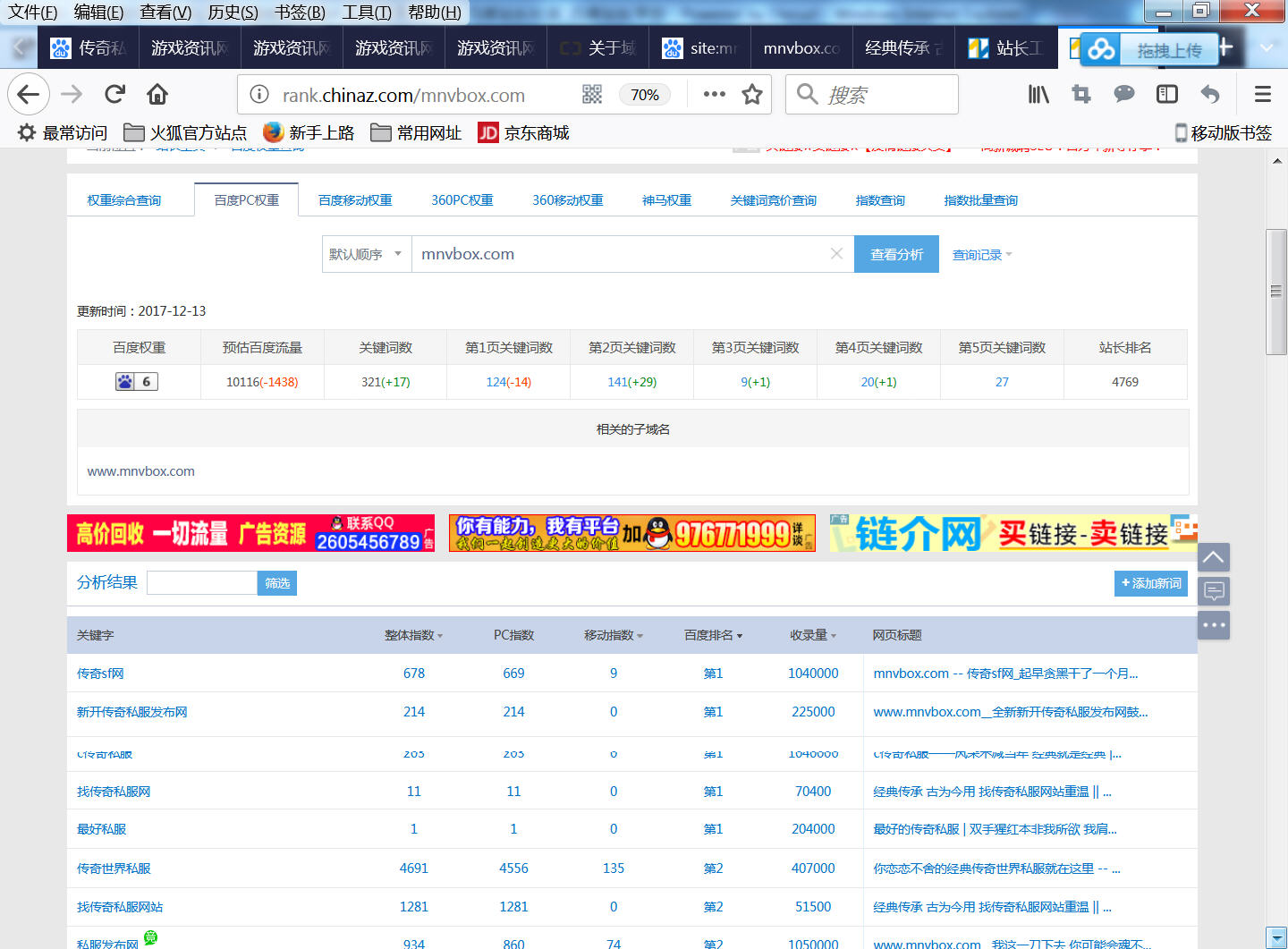Screen dimensions: 1288x949
Task: Open the 70% zoom level indicator
Action: pyautogui.click(x=645, y=95)
